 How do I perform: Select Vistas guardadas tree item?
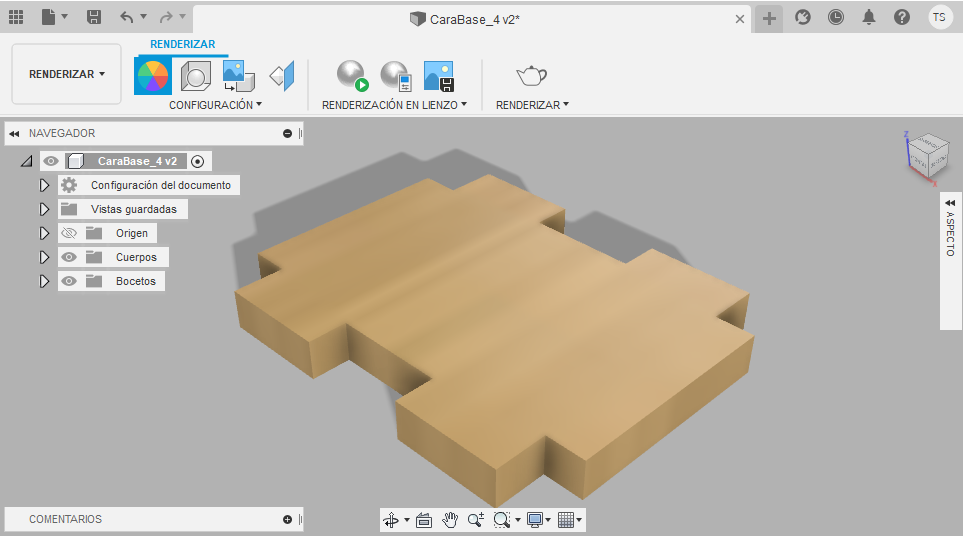tap(134, 209)
